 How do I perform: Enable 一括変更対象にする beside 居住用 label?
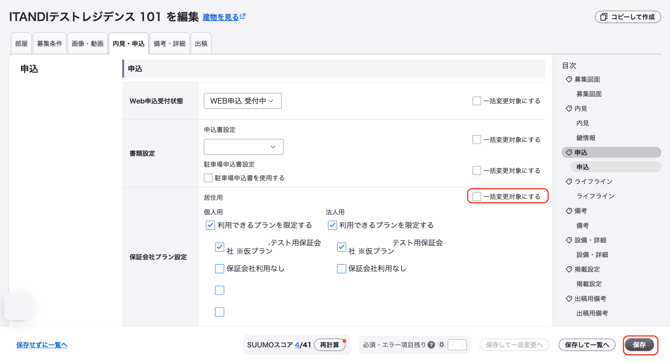click(x=476, y=196)
